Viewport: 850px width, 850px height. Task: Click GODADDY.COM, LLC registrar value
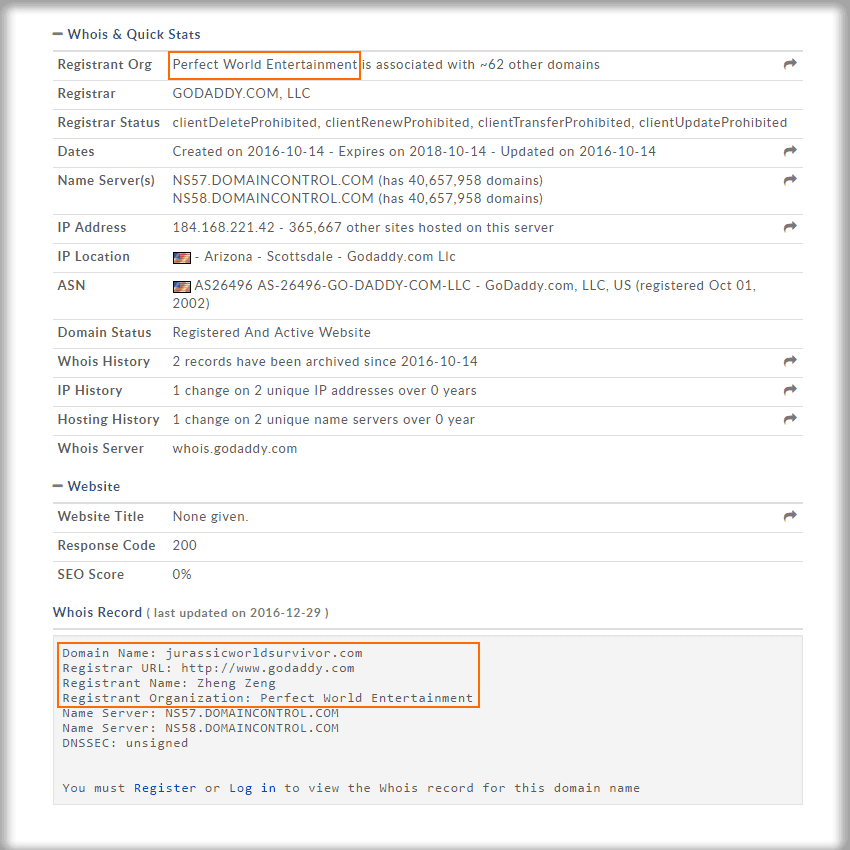coord(241,93)
